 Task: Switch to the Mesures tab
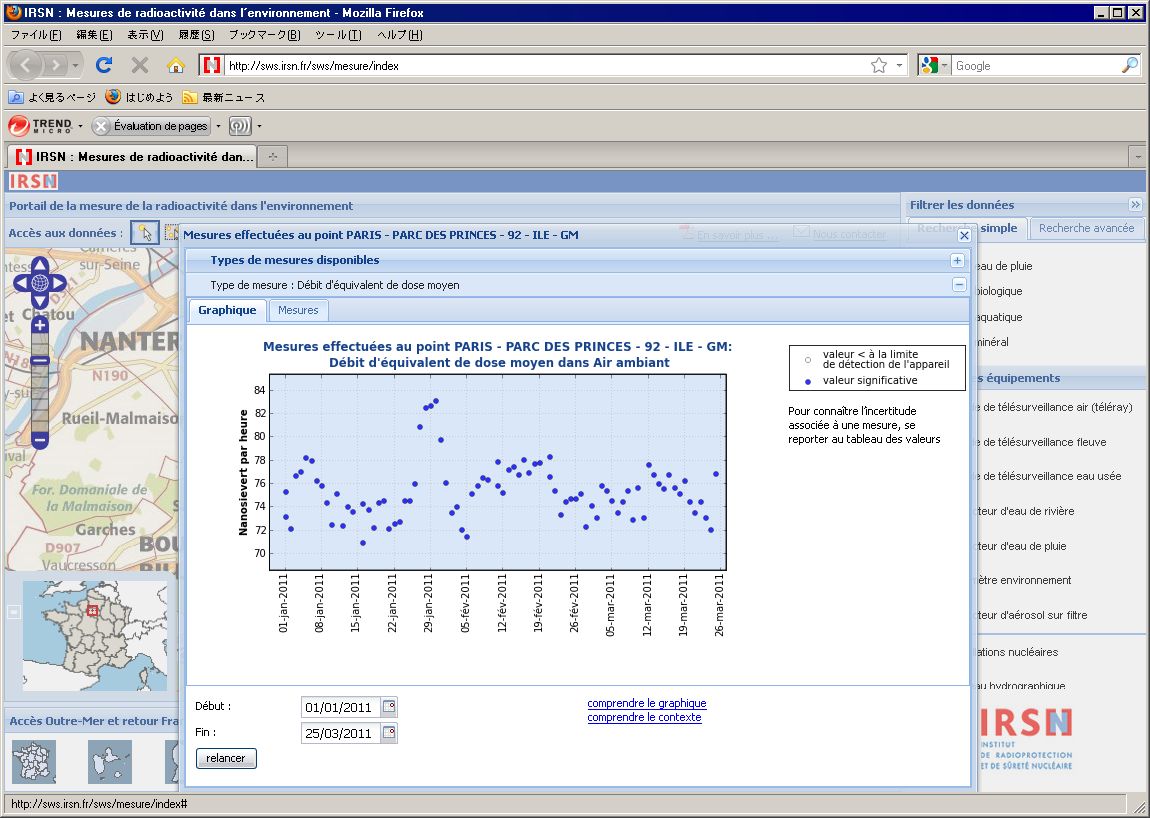298,310
